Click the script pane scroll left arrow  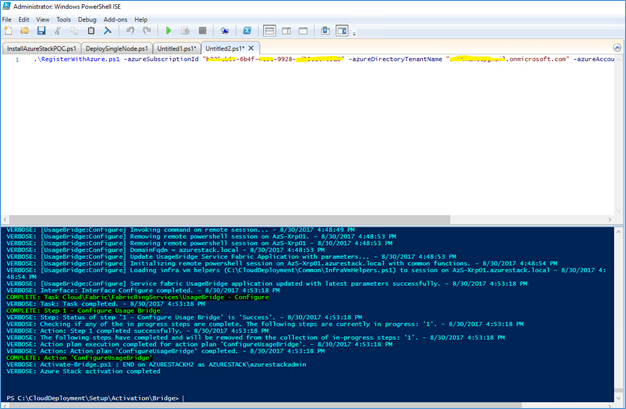[x=5, y=219]
